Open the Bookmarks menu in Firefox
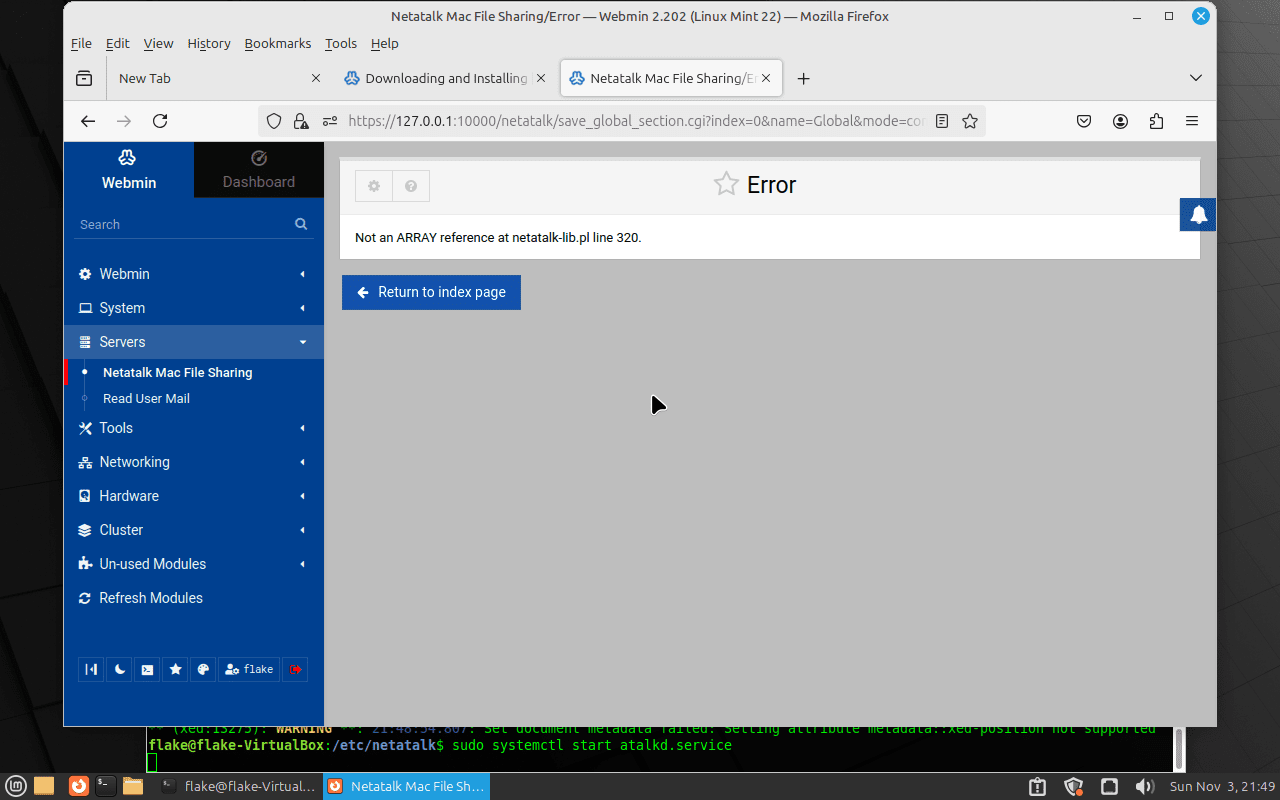Viewport: 1280px width, 800px height. tap(277, 43)
